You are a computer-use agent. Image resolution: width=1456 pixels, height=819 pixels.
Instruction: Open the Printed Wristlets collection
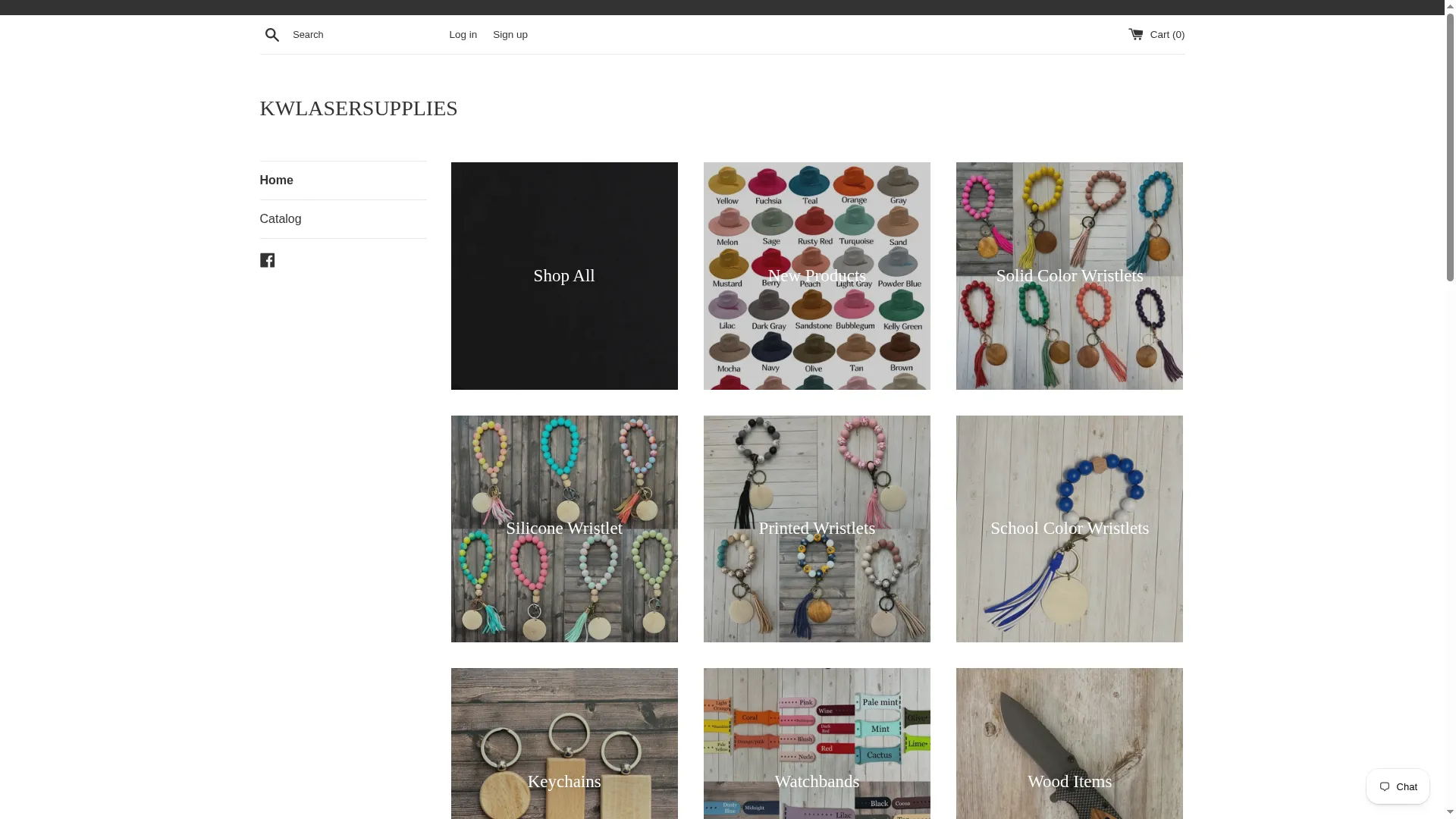pos(817,529)
